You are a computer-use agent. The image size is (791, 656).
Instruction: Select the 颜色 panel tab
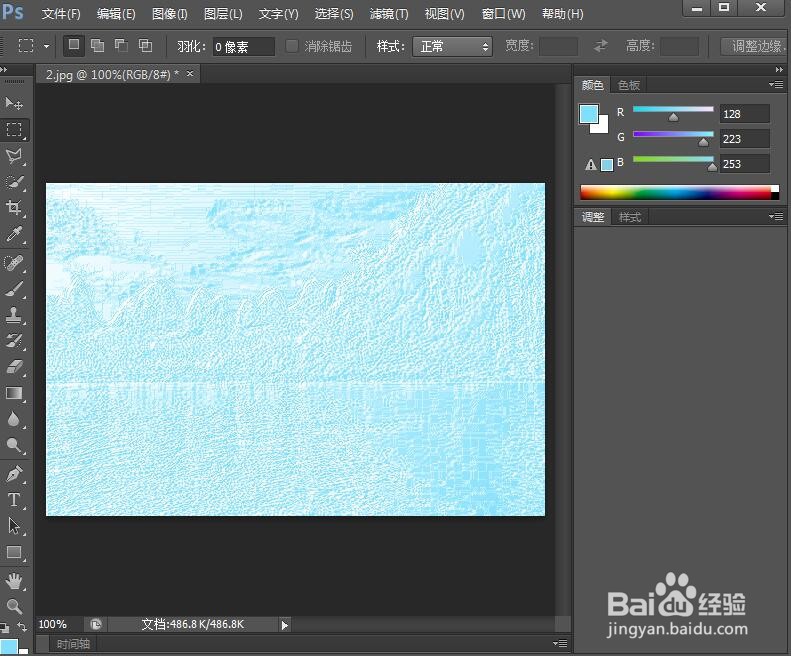point(593,85)
